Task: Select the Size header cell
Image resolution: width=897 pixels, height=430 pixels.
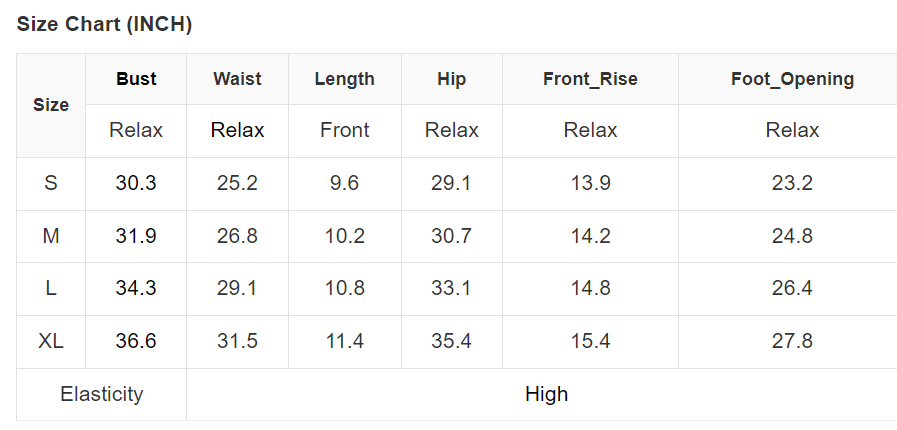Action: coord(51,105)
